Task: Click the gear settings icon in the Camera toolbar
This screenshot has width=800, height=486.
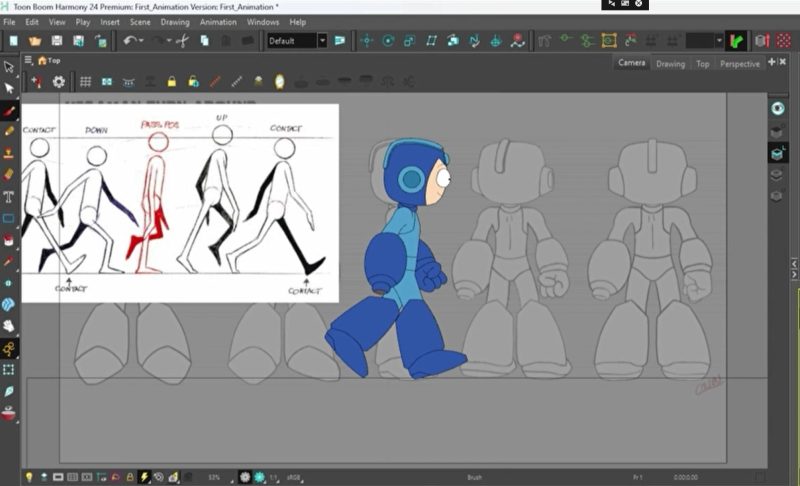Action: pyautogui.click(x=59, y=82)
